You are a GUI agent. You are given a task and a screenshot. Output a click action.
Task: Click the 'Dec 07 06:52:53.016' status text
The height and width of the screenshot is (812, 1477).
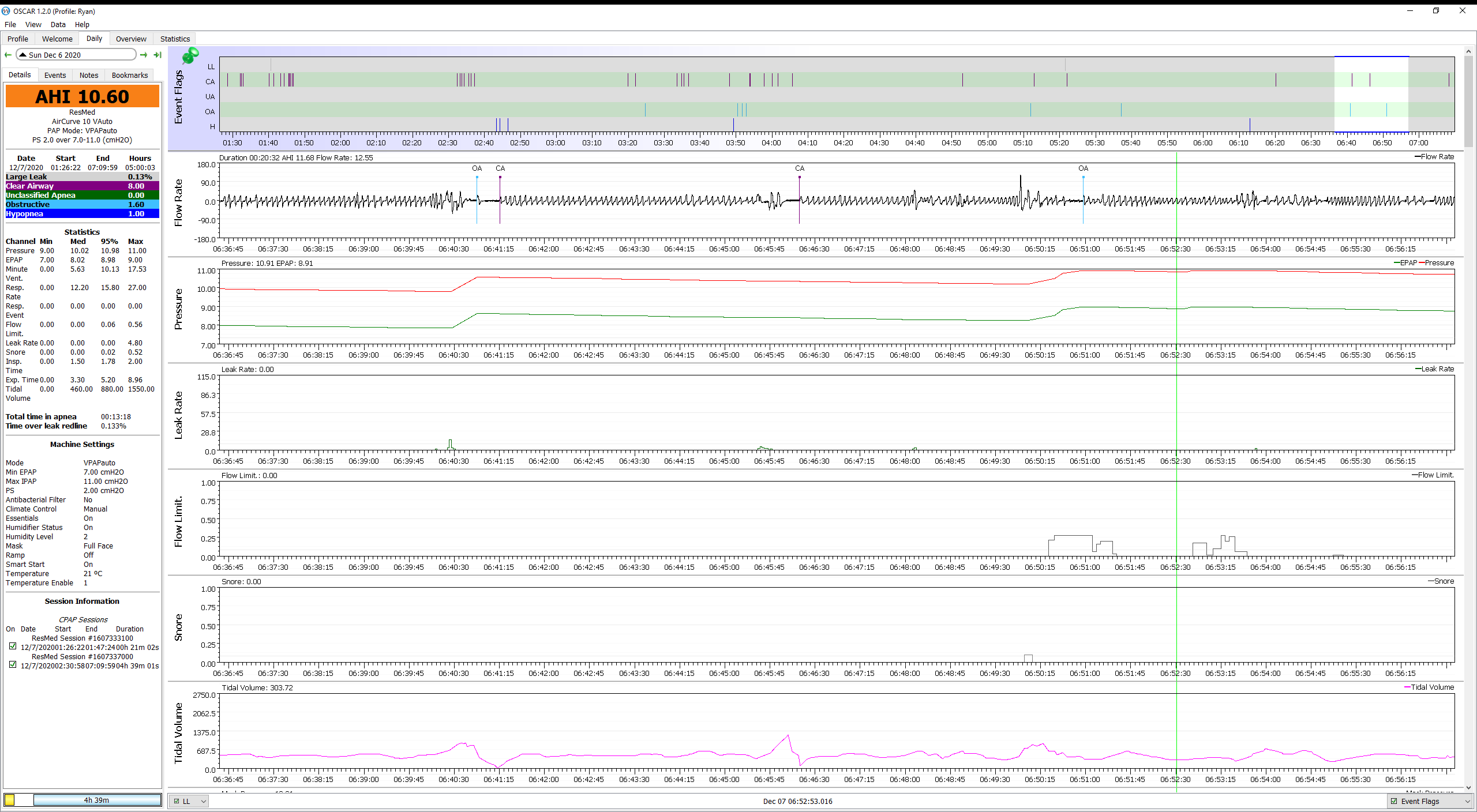[x=797, y=802]
